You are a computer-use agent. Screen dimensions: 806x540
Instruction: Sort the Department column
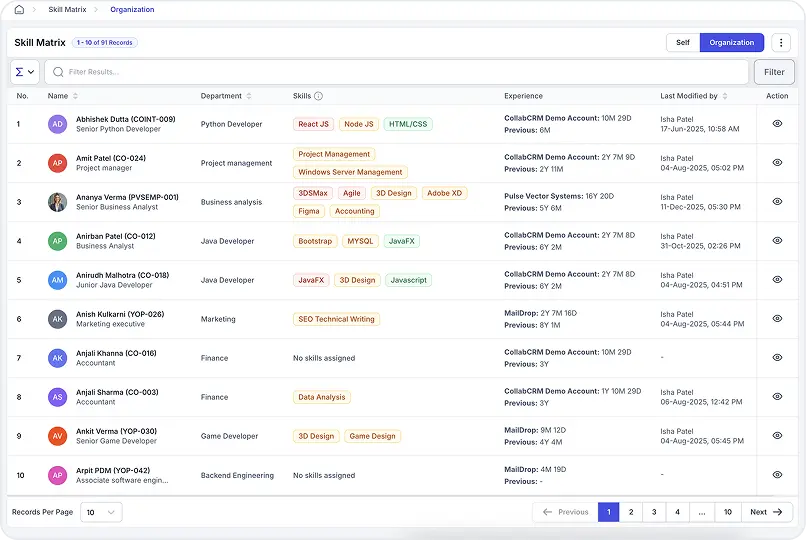(249, 96)
